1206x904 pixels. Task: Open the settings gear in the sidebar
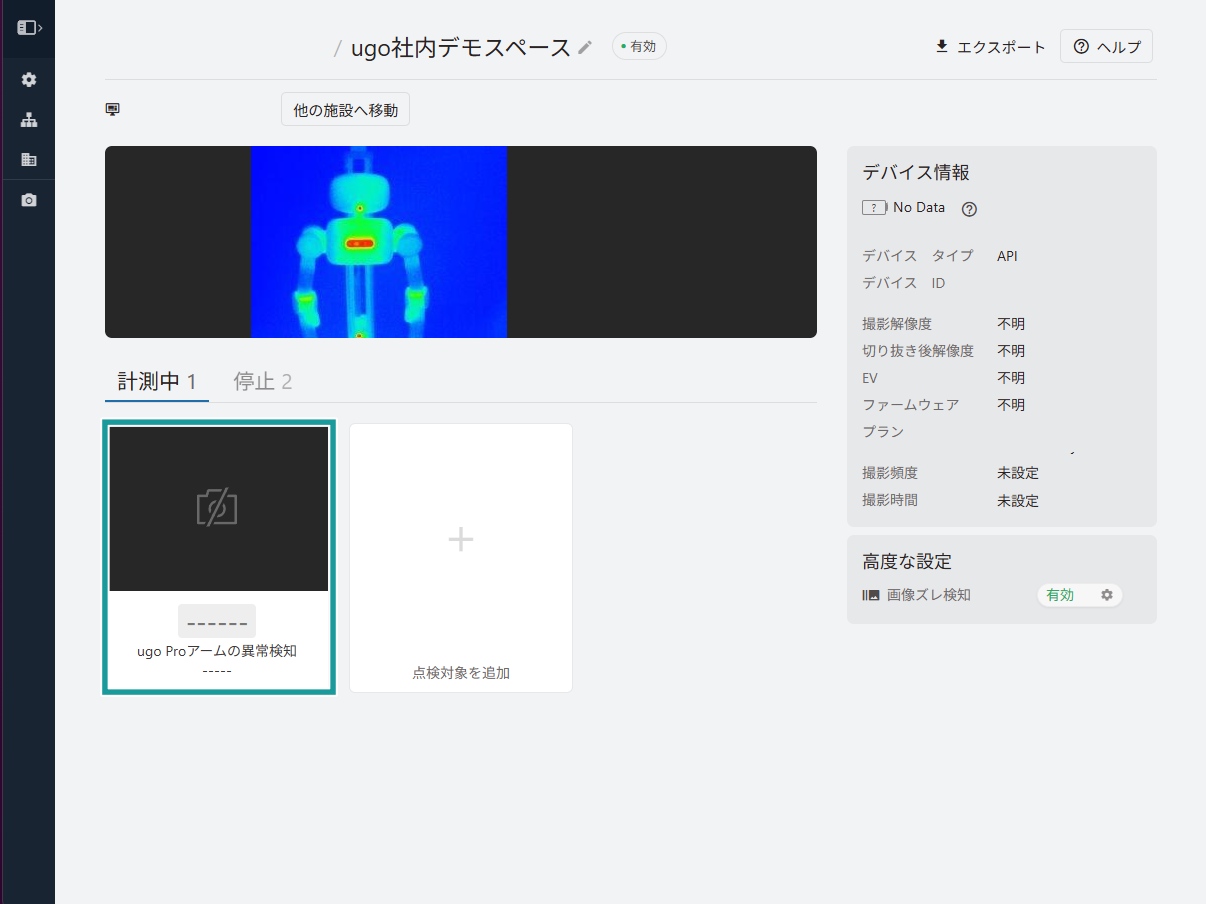(29, 80)
